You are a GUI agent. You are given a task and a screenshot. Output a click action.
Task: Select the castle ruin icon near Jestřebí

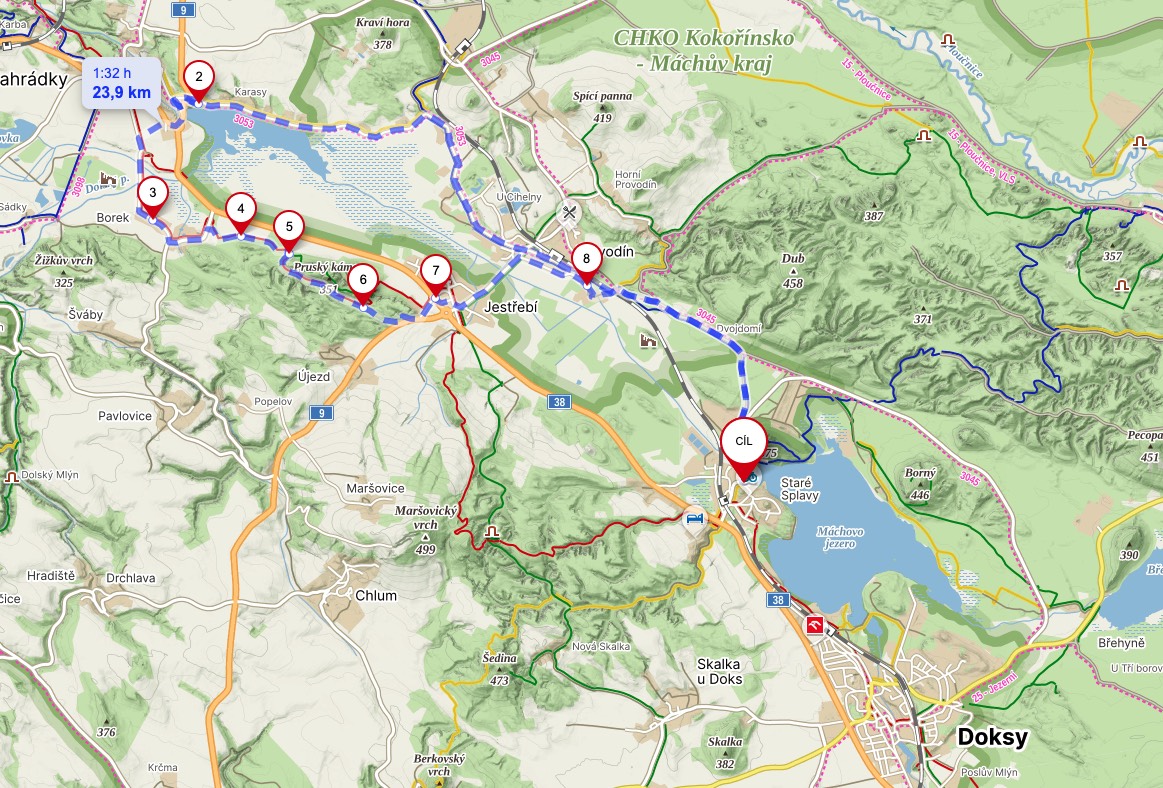[648, 341]
